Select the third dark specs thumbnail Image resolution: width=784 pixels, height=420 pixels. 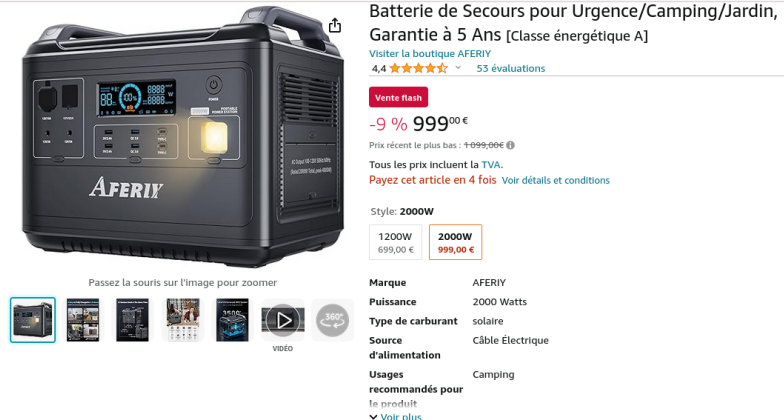pyautogui.click(x=132, y=320)
